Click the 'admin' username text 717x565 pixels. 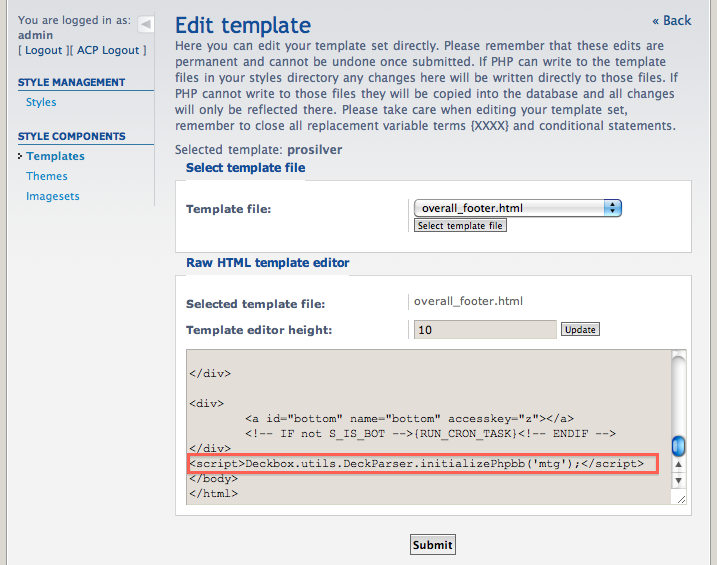pos(36,35)
